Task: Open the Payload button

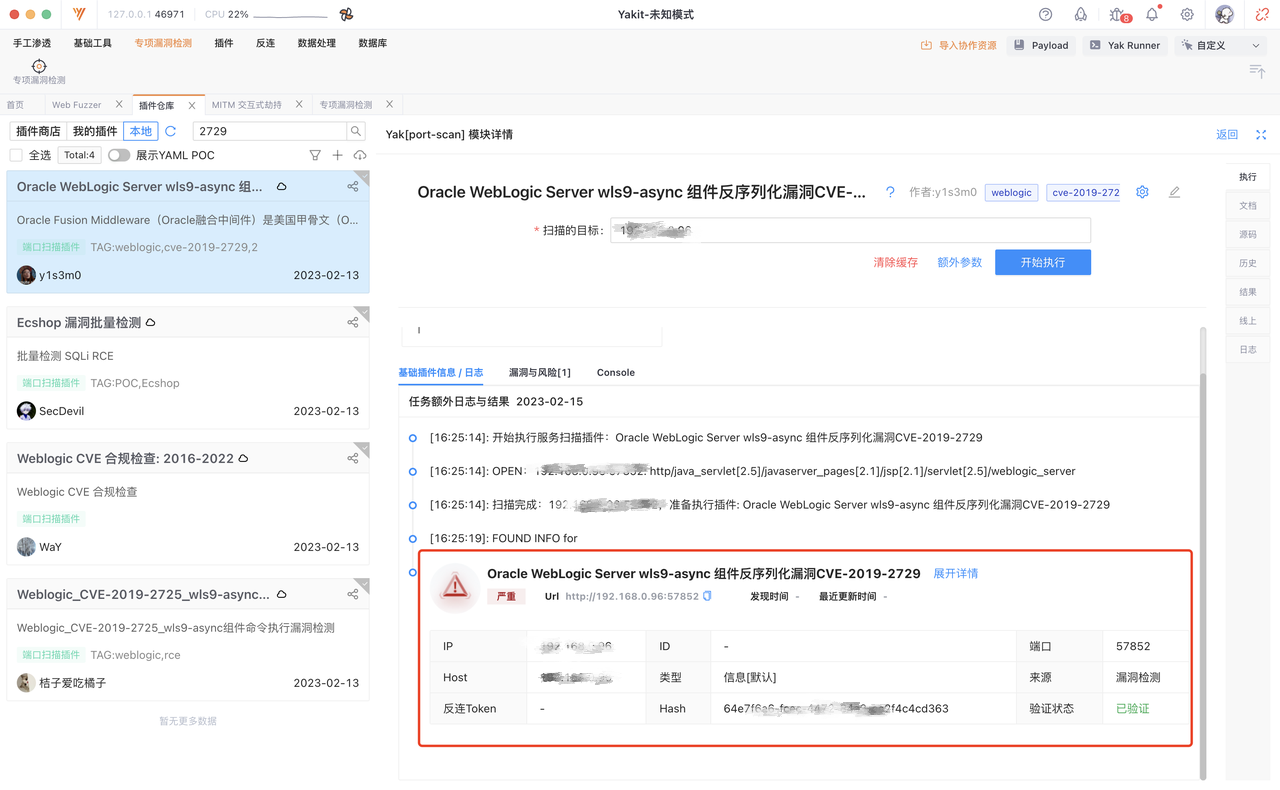Action: coord(1040,45)
